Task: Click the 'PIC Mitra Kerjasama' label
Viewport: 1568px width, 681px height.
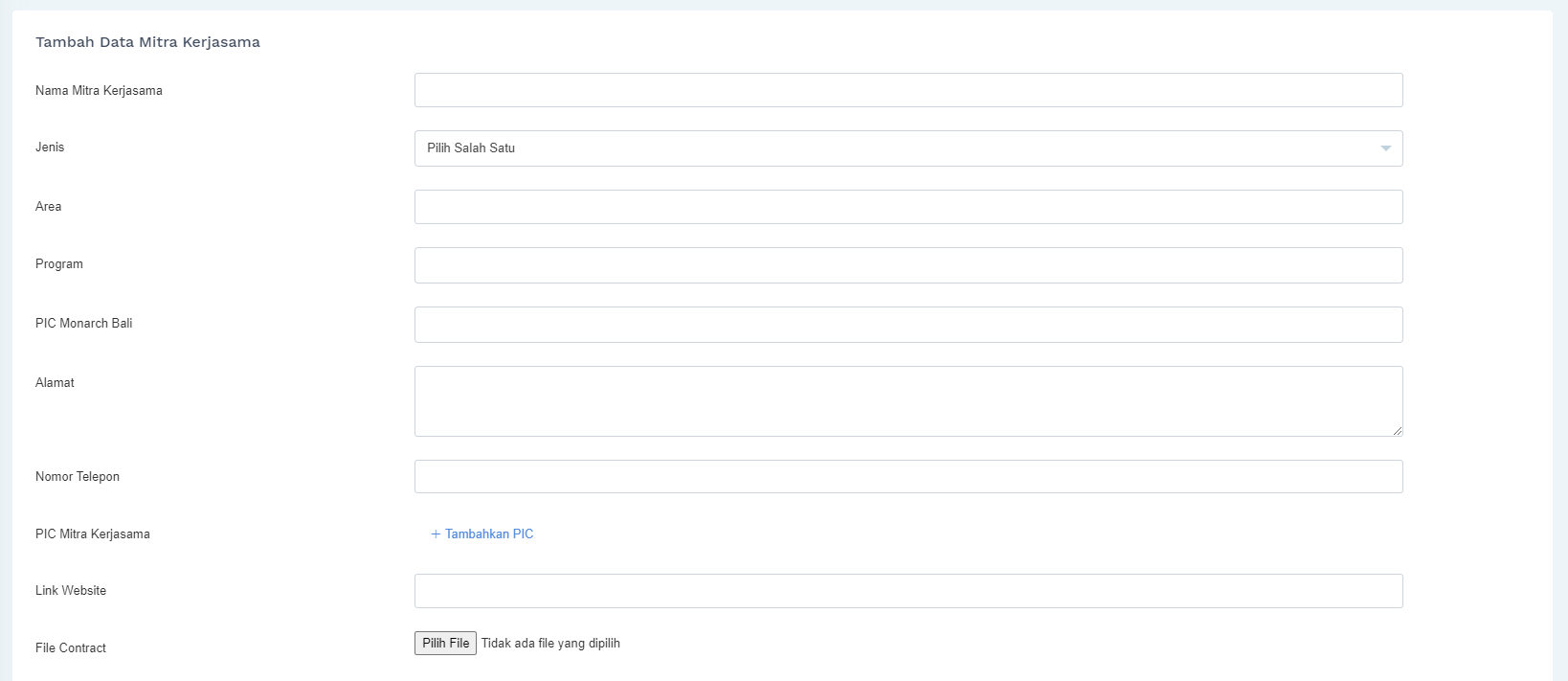Action: 93,534
